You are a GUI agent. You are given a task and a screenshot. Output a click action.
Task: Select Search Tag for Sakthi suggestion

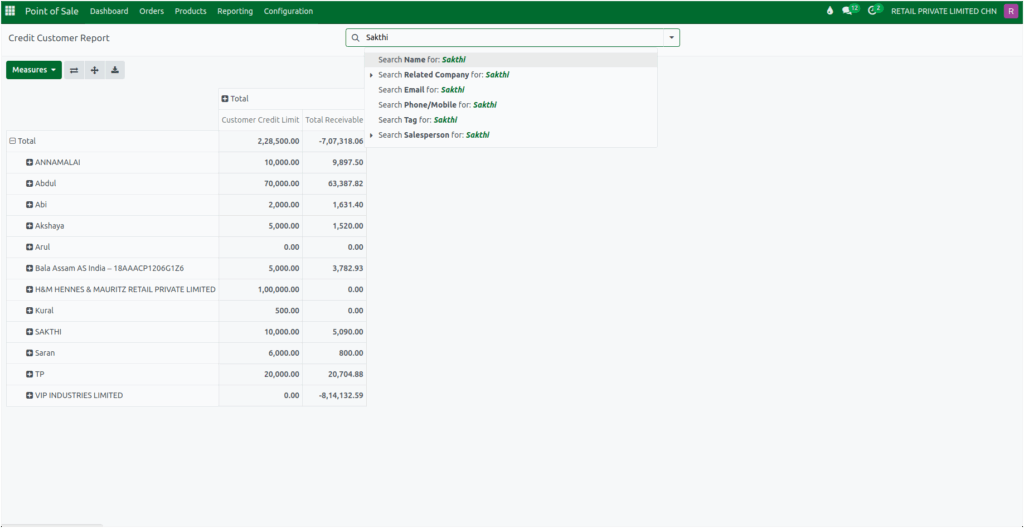511,120
